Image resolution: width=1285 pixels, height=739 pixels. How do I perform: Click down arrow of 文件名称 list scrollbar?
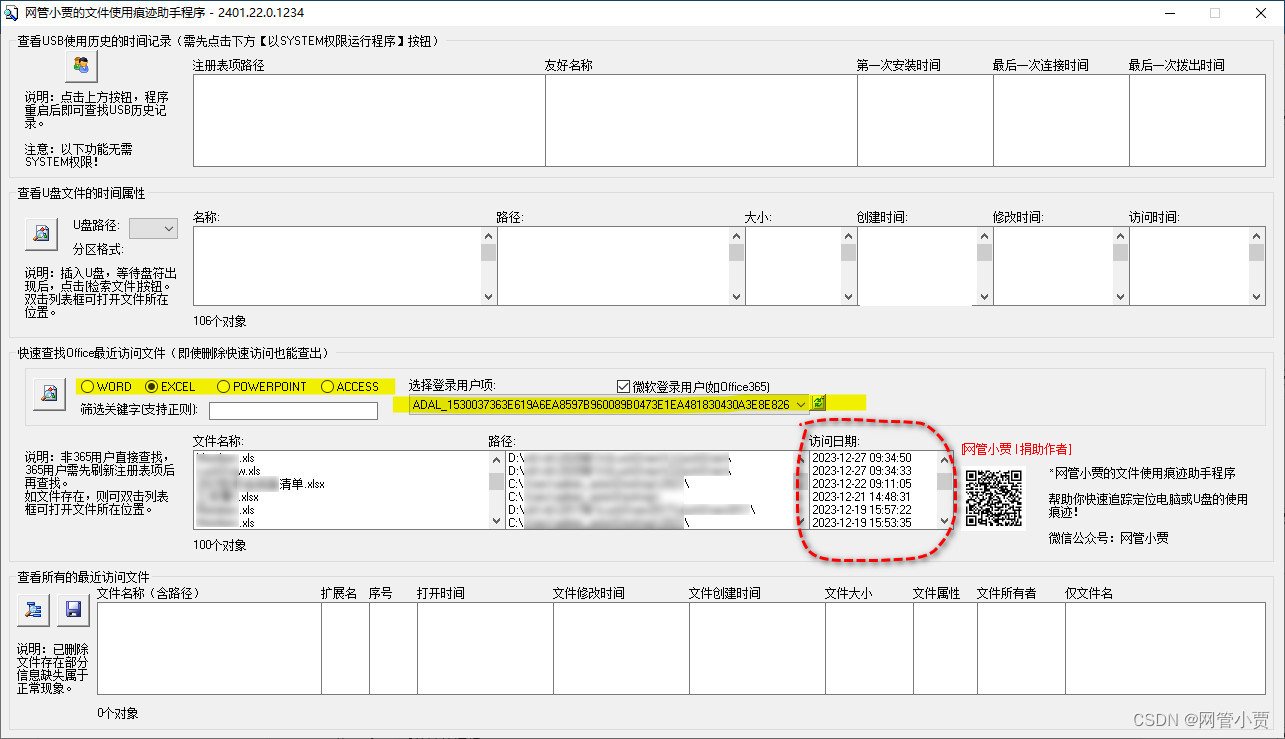click(496, 521)
